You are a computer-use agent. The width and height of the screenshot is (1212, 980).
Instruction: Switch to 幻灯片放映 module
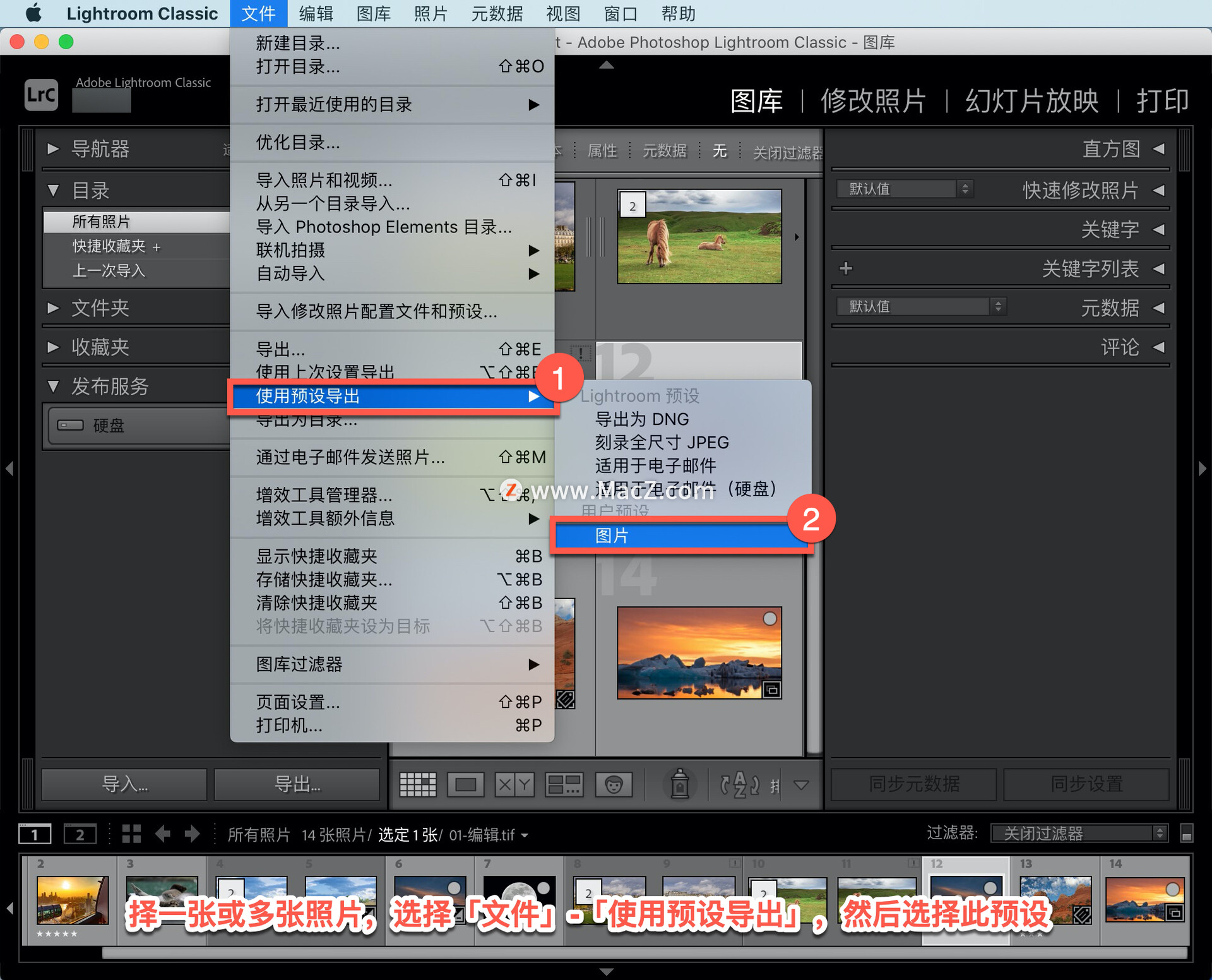[1032, 100]
